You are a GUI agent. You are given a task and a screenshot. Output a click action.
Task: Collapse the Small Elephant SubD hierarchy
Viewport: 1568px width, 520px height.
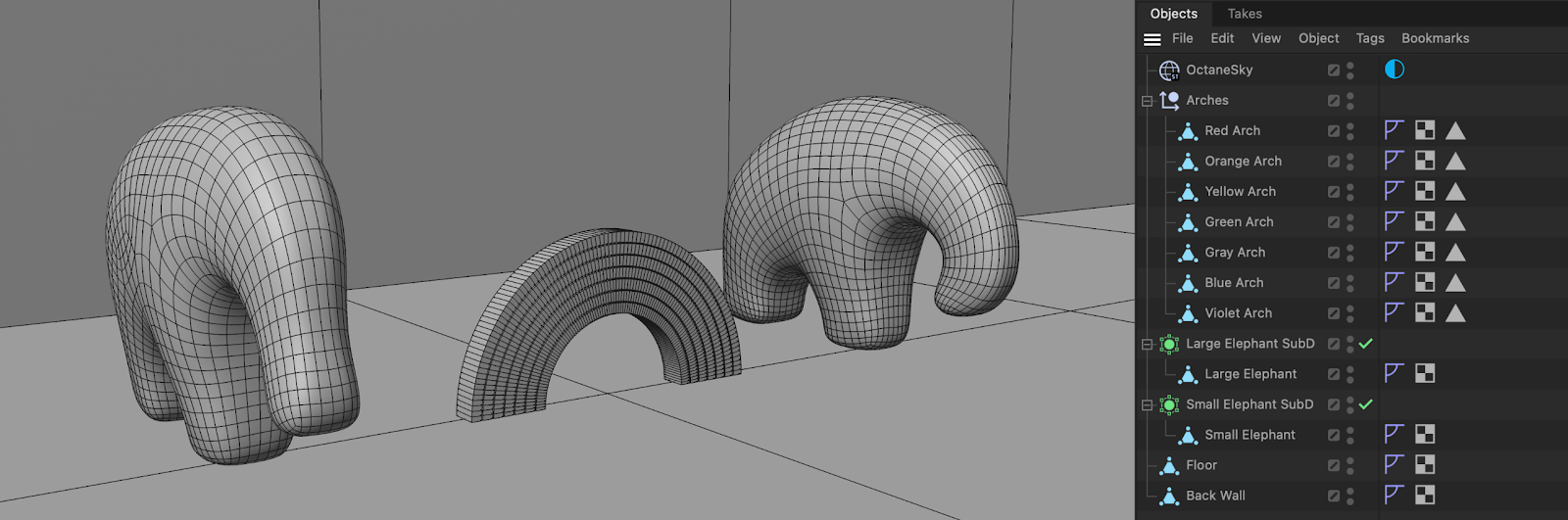[x=1147, y=405]
